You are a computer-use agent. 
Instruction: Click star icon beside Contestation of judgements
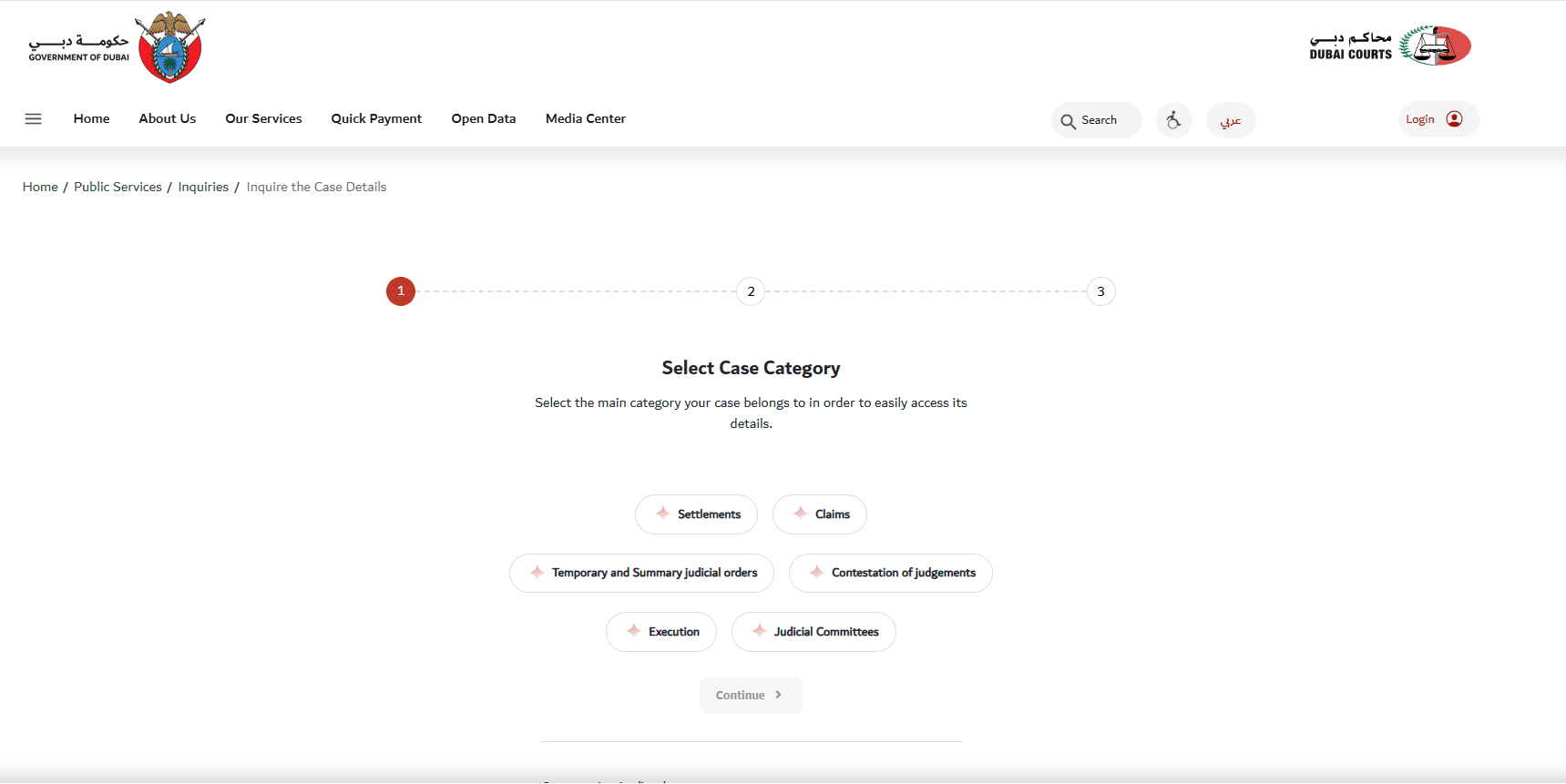click(x=817, y=572)
